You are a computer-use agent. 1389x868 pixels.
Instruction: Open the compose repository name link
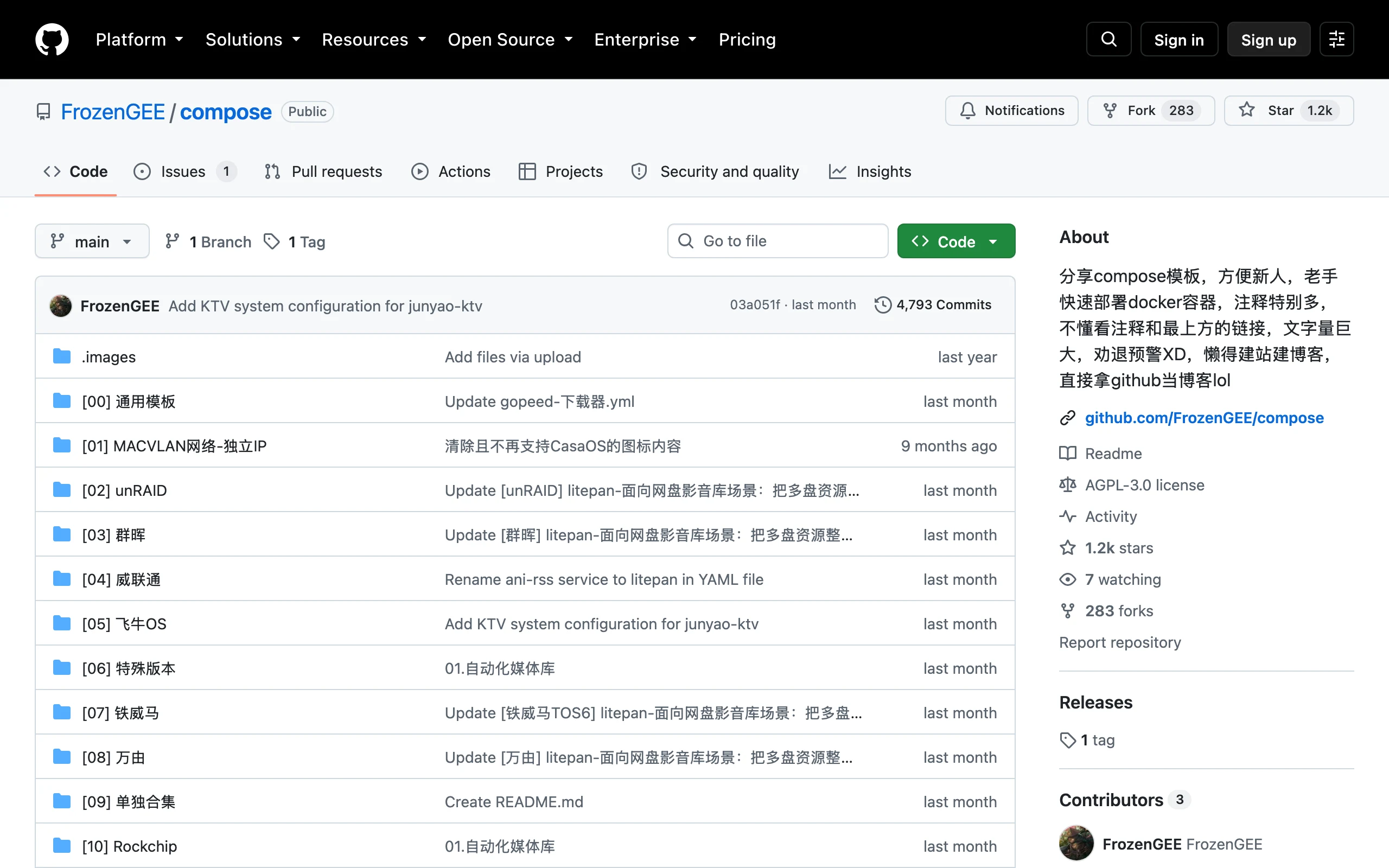pyautogui.click(x=226, y=112)
